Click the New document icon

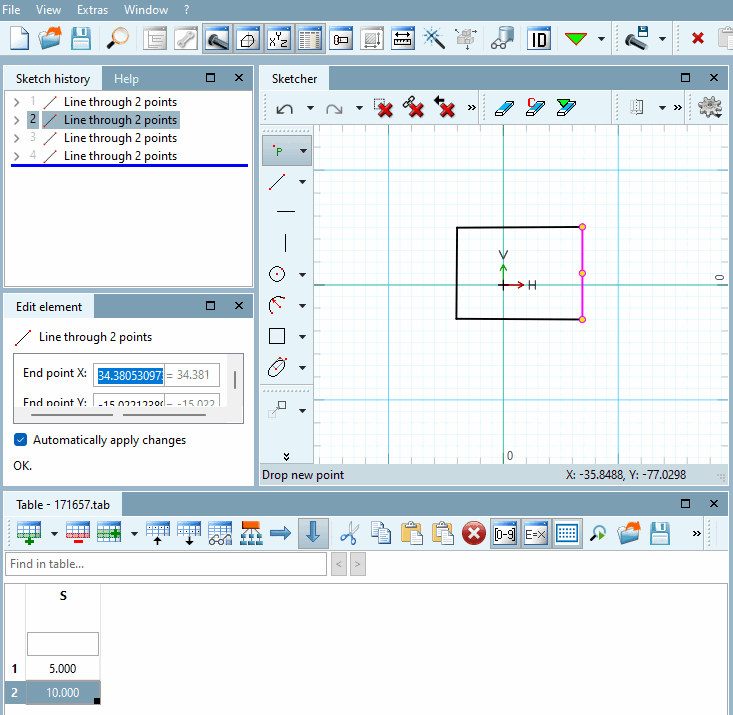[x=19, y=38]
